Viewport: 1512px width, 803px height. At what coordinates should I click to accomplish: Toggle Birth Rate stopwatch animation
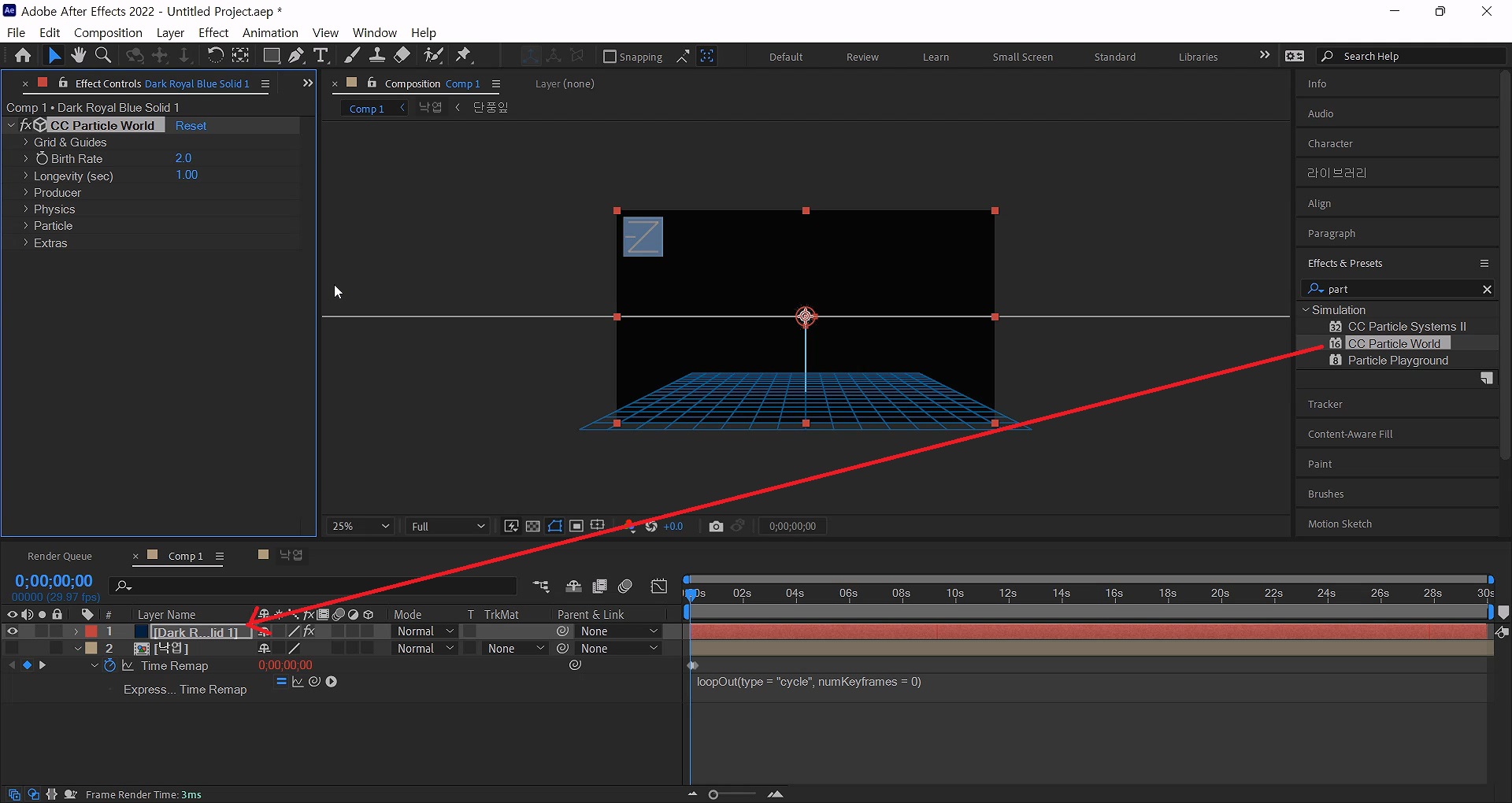point(42,158)
